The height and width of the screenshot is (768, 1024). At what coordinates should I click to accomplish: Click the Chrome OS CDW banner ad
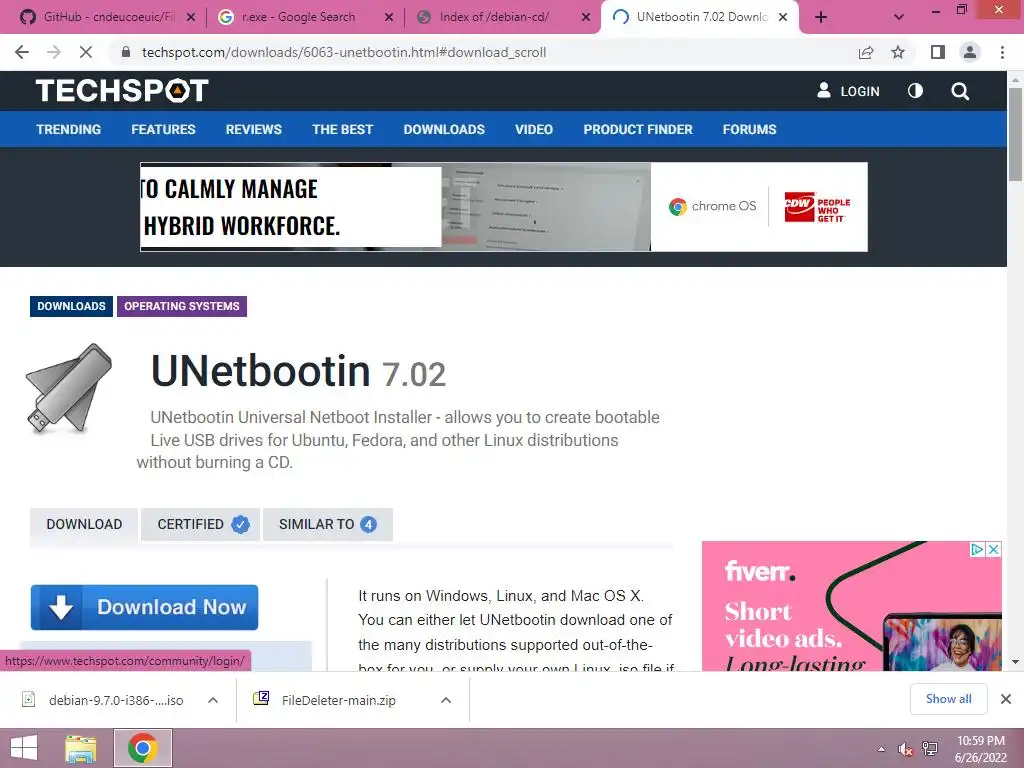tap(504, 207)
